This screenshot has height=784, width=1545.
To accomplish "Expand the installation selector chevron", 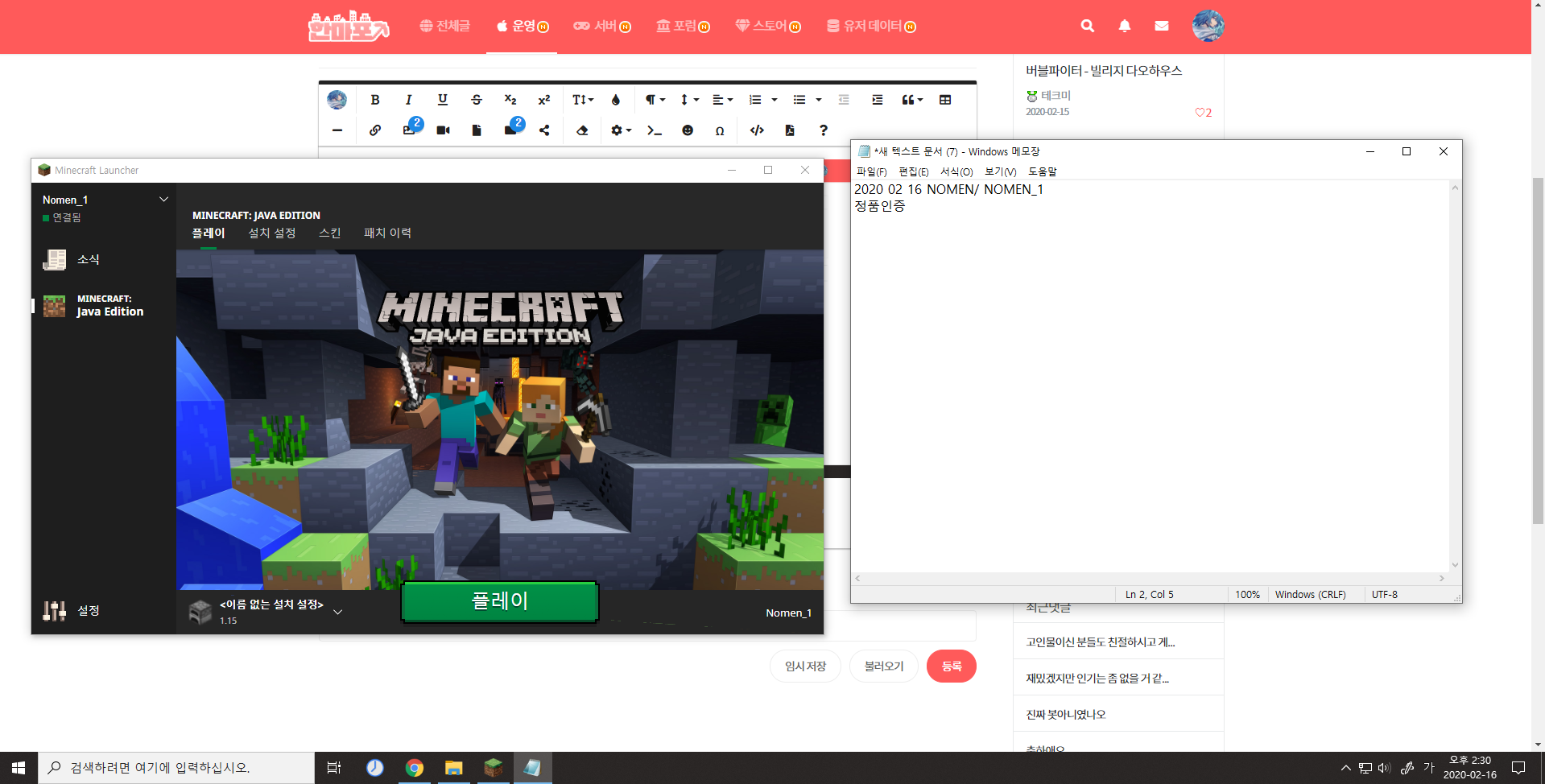I will coord(338,613).
